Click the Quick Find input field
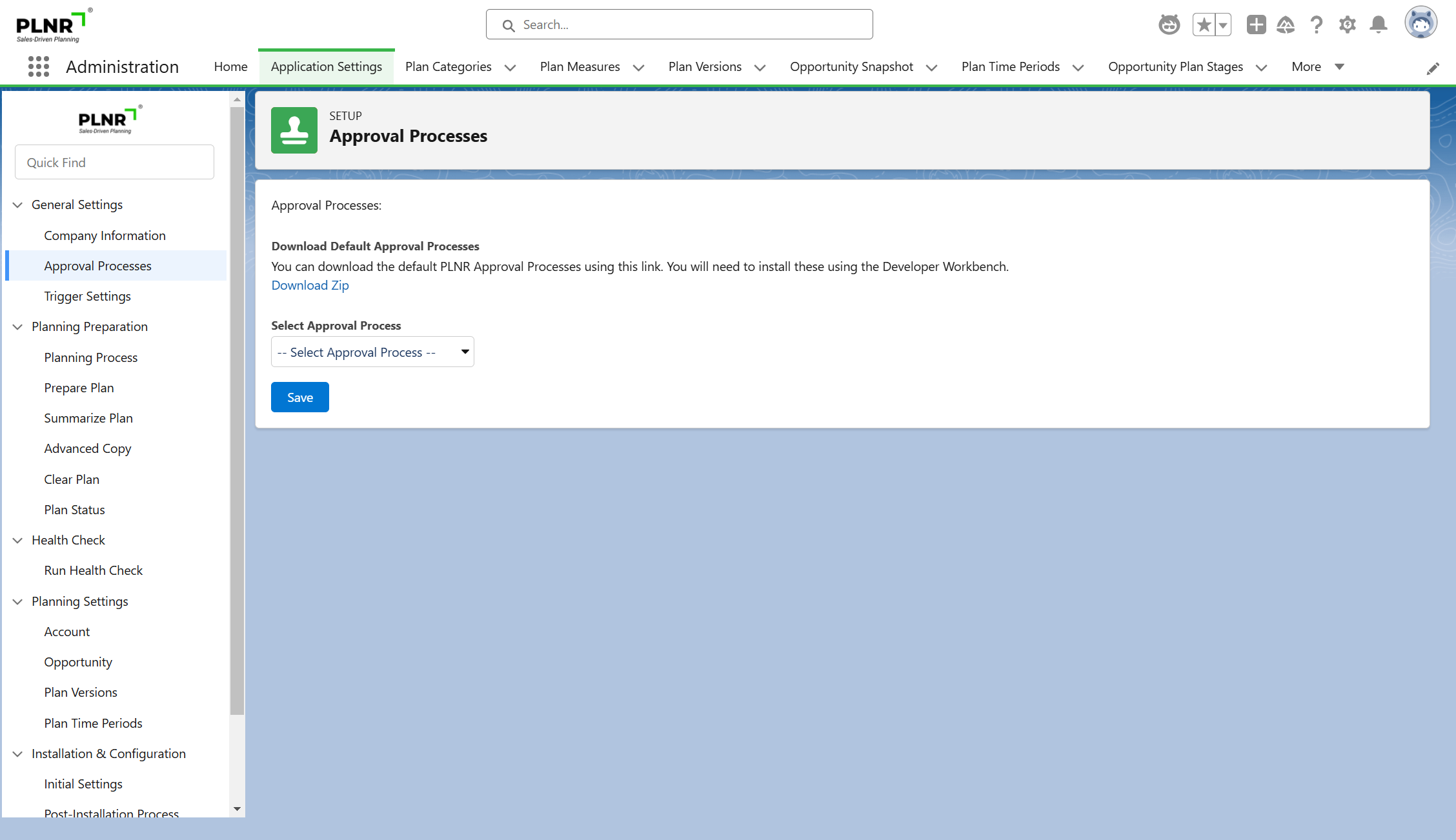1456x840 pixels. 114,163
